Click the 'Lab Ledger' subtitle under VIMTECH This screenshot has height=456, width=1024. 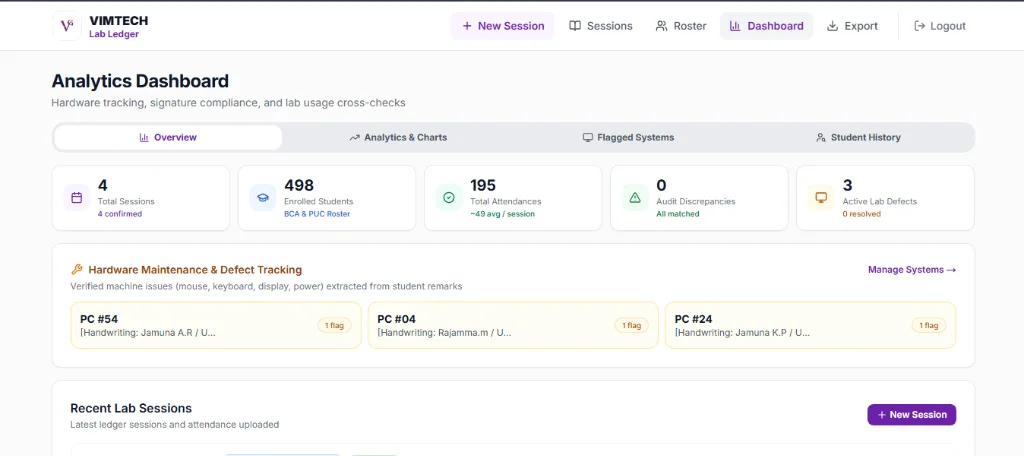[x=114, y=34]
